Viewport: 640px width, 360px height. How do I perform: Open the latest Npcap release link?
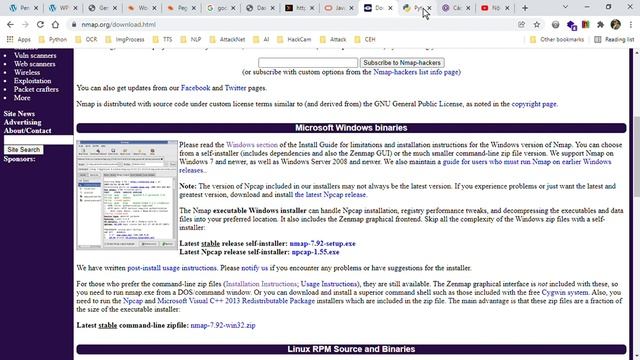point(330,194)
